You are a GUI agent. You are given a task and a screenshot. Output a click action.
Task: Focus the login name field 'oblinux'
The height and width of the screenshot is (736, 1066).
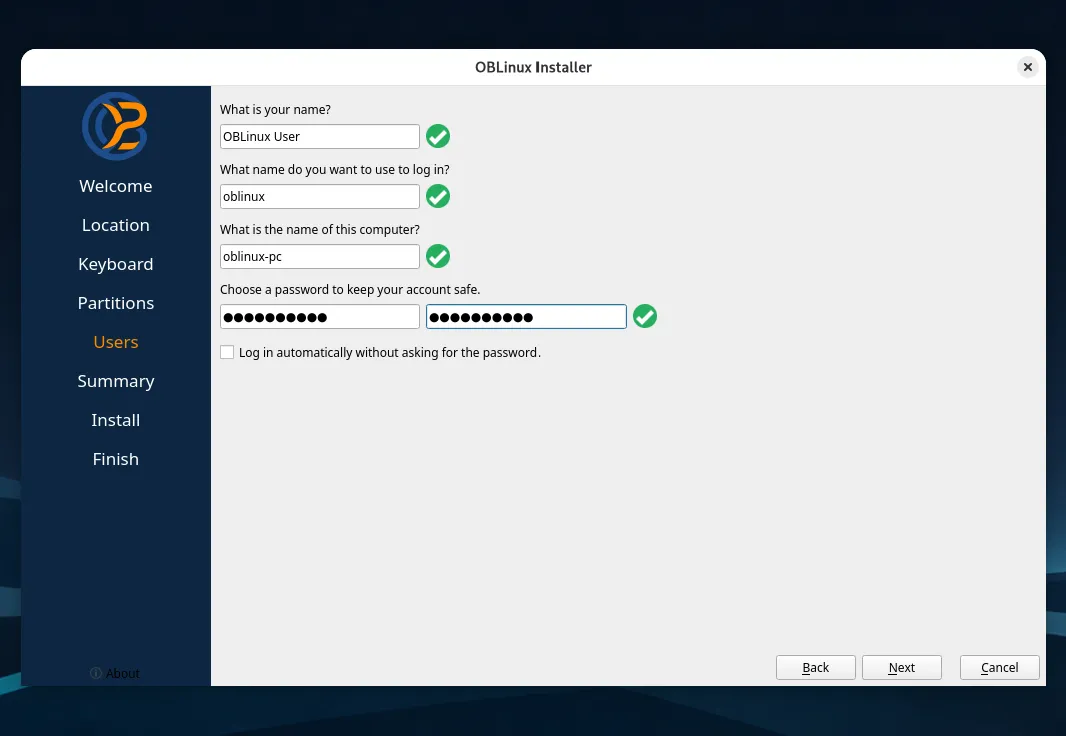(320, 196)
